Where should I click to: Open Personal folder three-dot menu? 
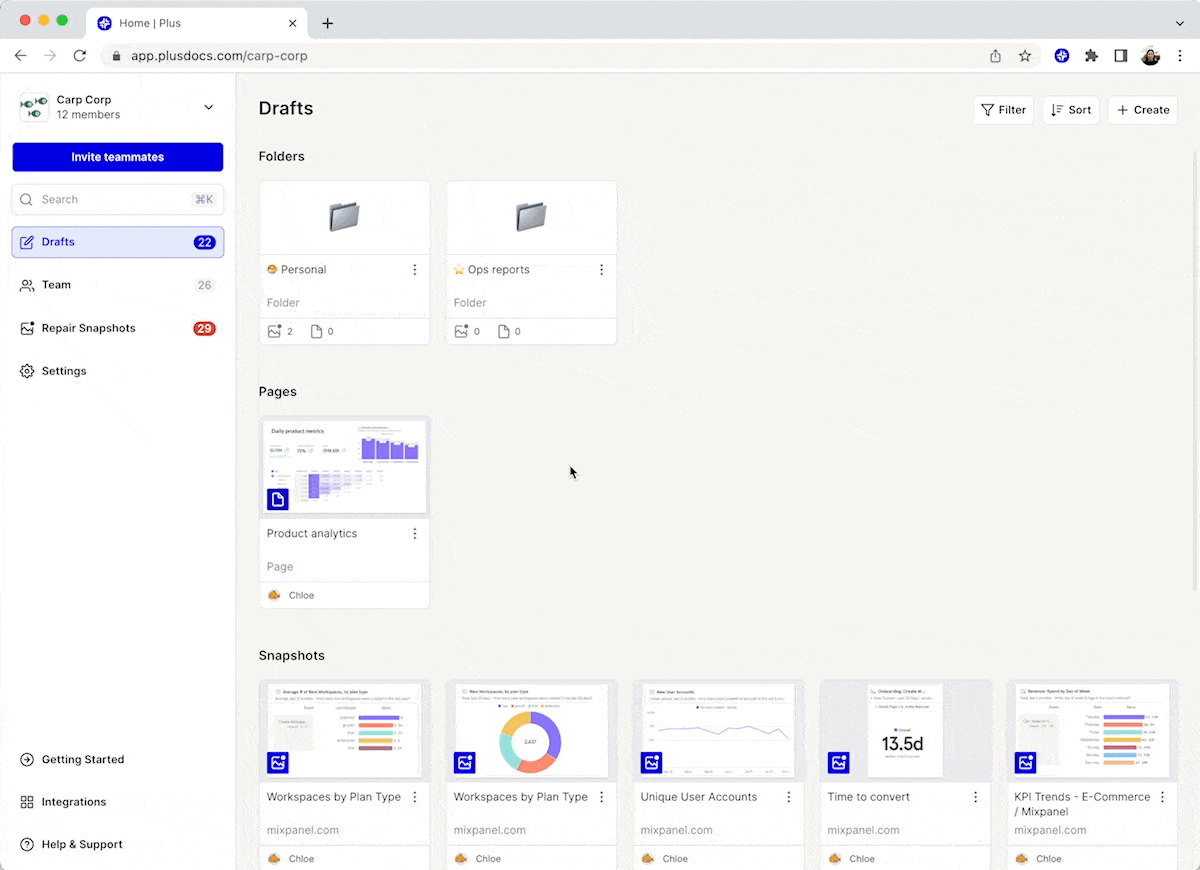click(x=415, y=270)
